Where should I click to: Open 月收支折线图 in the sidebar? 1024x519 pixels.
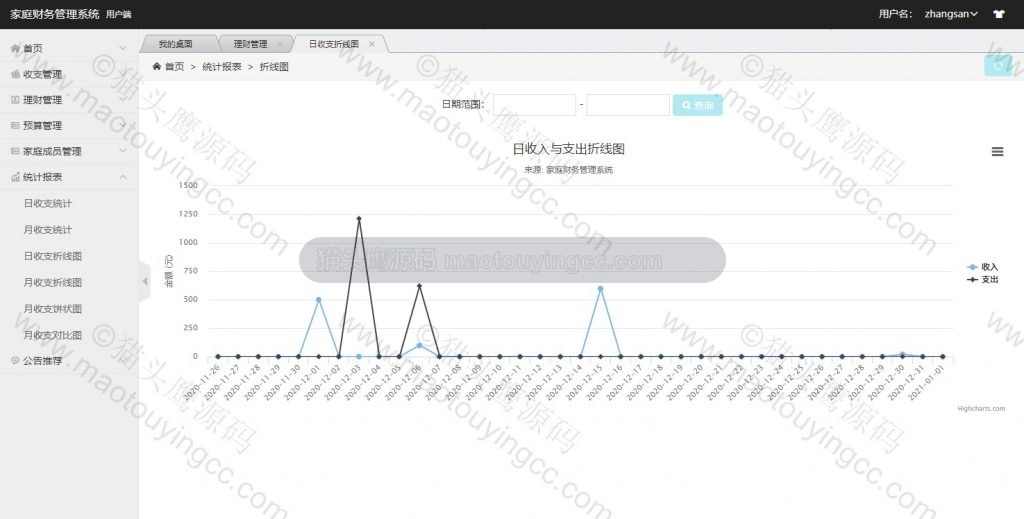(53, 283)
